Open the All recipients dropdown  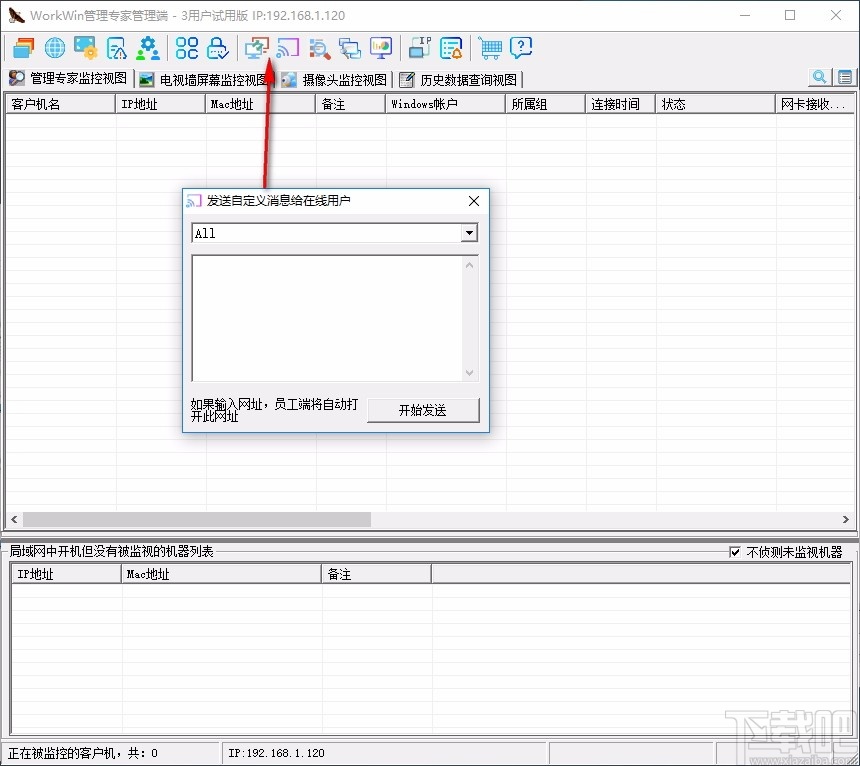(468, 233)
